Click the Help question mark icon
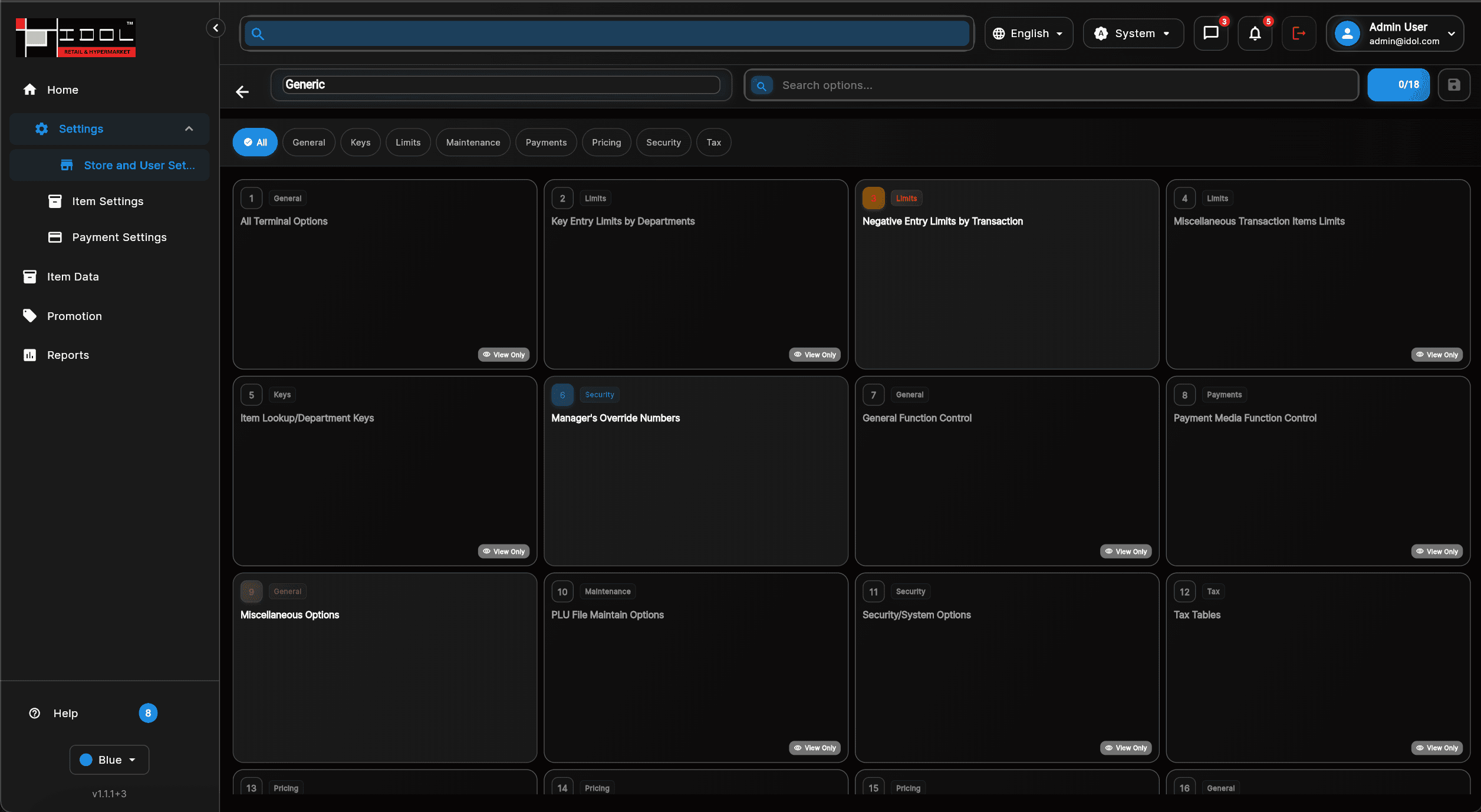The width and height of the screenshot is (1481, 812). (x=35, y=713)
